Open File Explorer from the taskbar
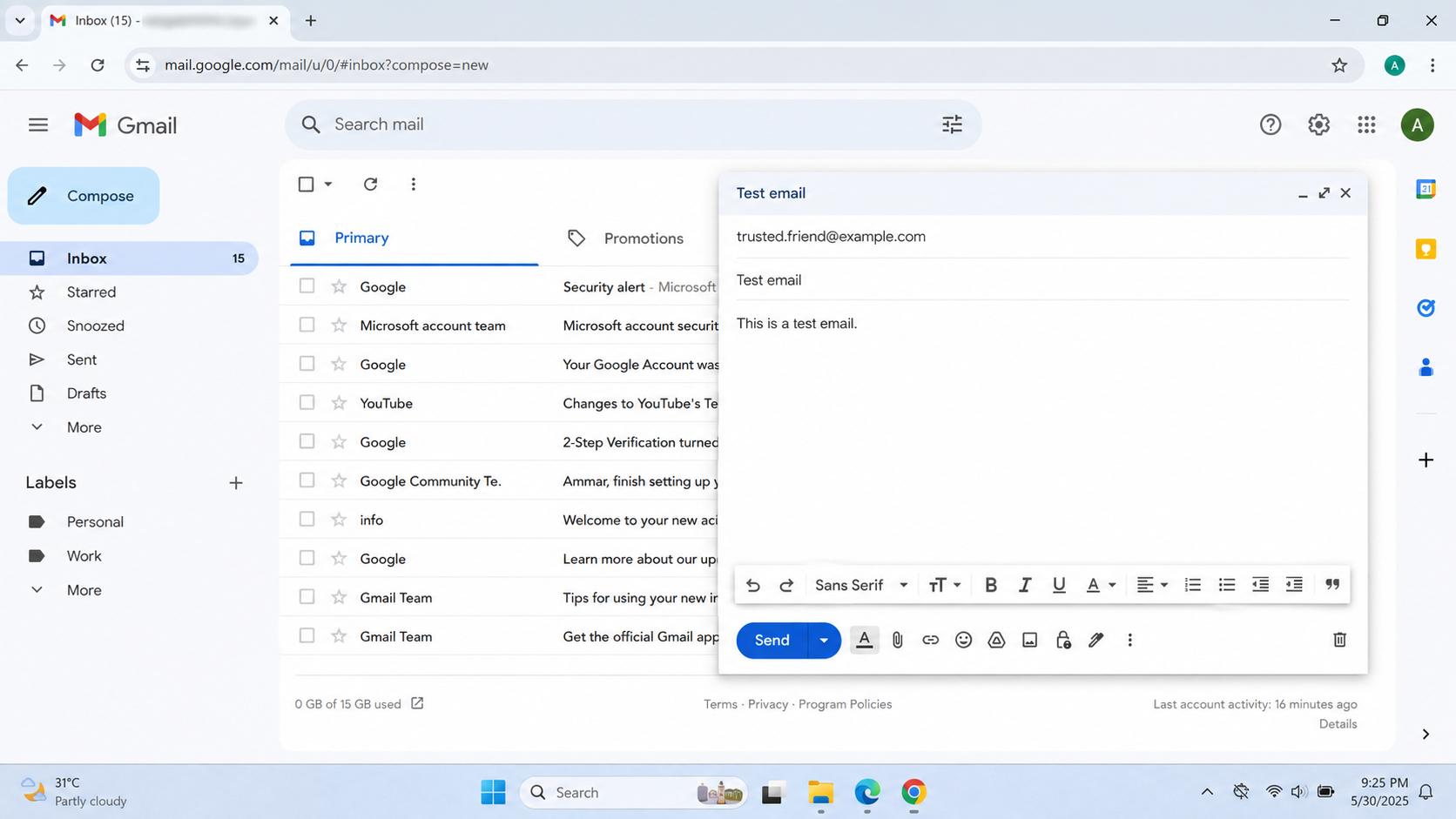 [x=820, y=793]
